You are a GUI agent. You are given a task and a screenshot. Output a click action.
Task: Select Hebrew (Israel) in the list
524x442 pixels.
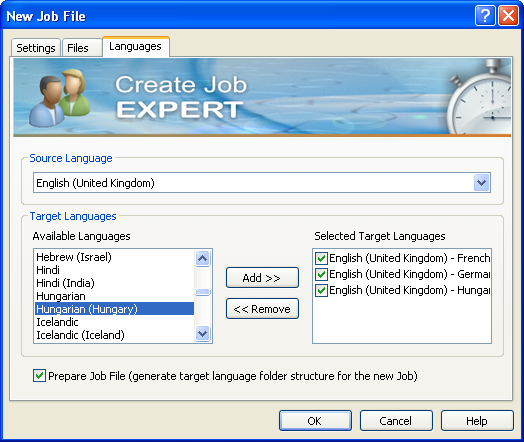(74, 257)
